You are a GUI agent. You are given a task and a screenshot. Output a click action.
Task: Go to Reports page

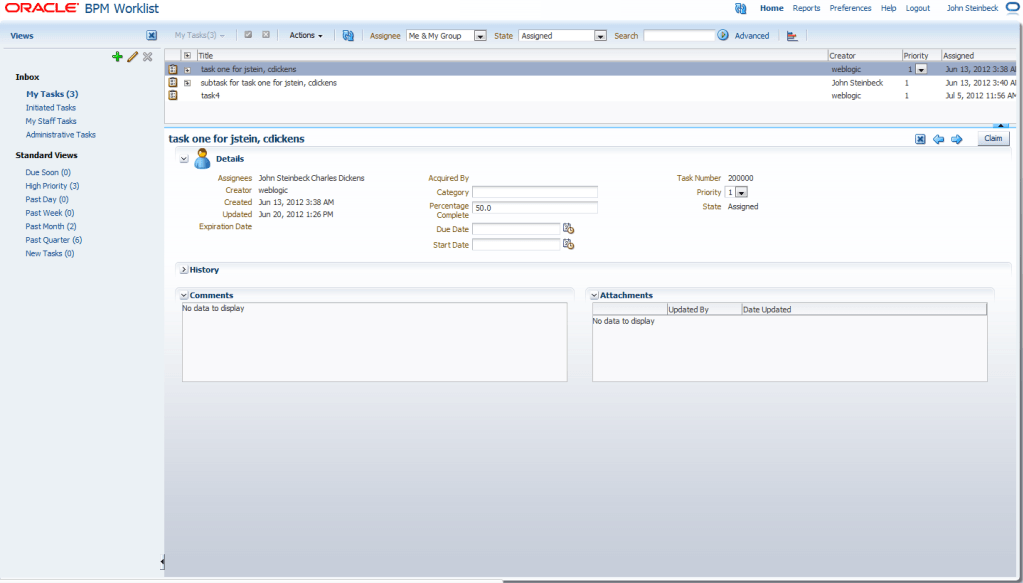tap(806, 8)
